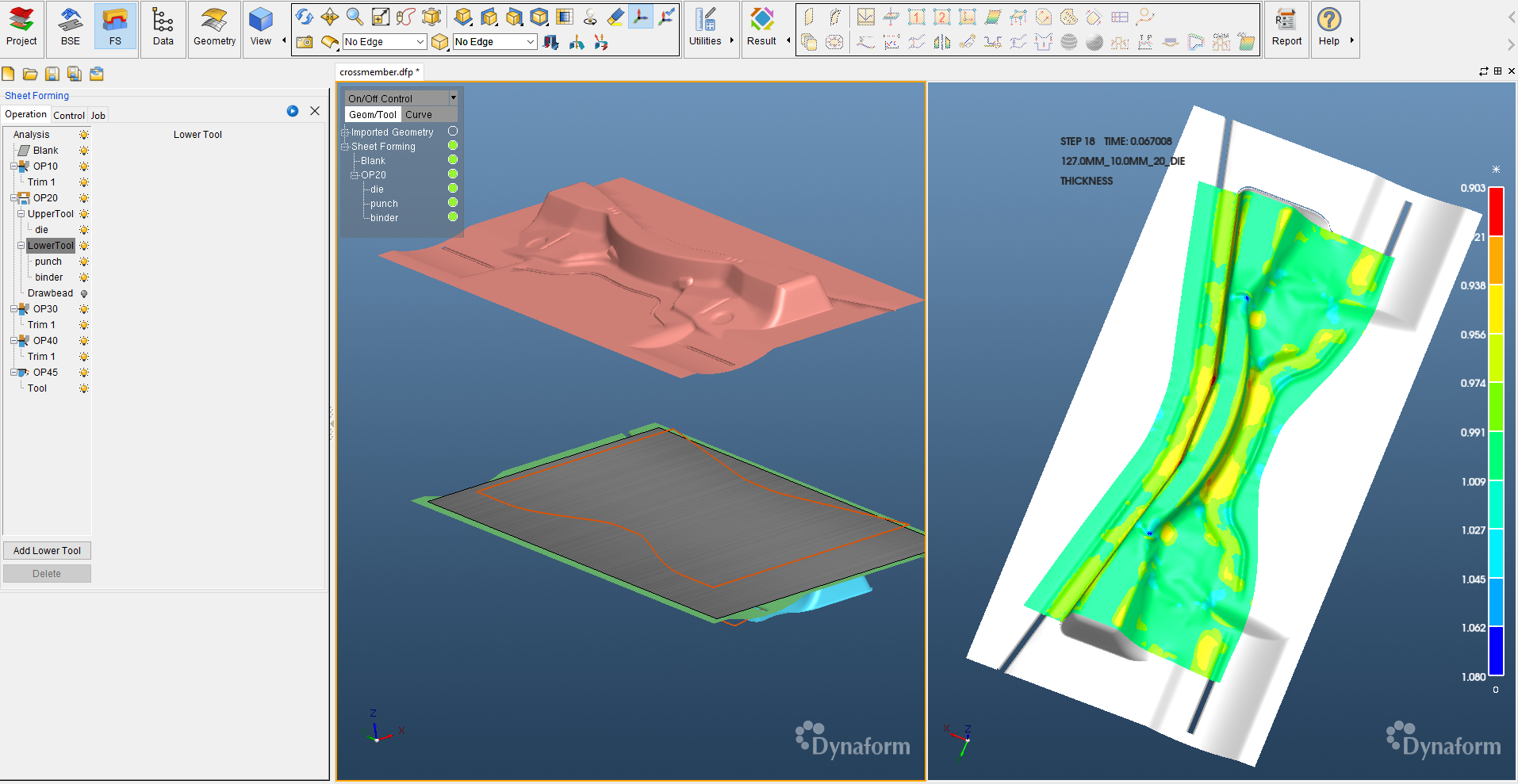Click the Add Lower Tool button
This screenshot has height=784, width=1518.
(47, 550)
